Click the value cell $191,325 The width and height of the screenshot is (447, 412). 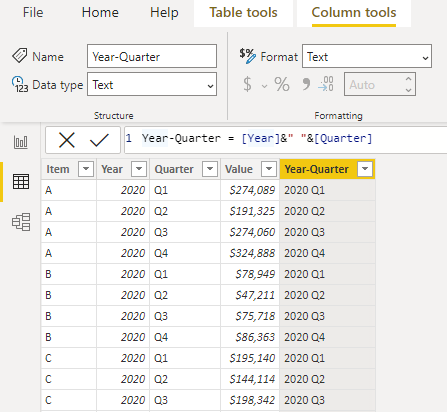pyautogui.click(x=250, y=211)
